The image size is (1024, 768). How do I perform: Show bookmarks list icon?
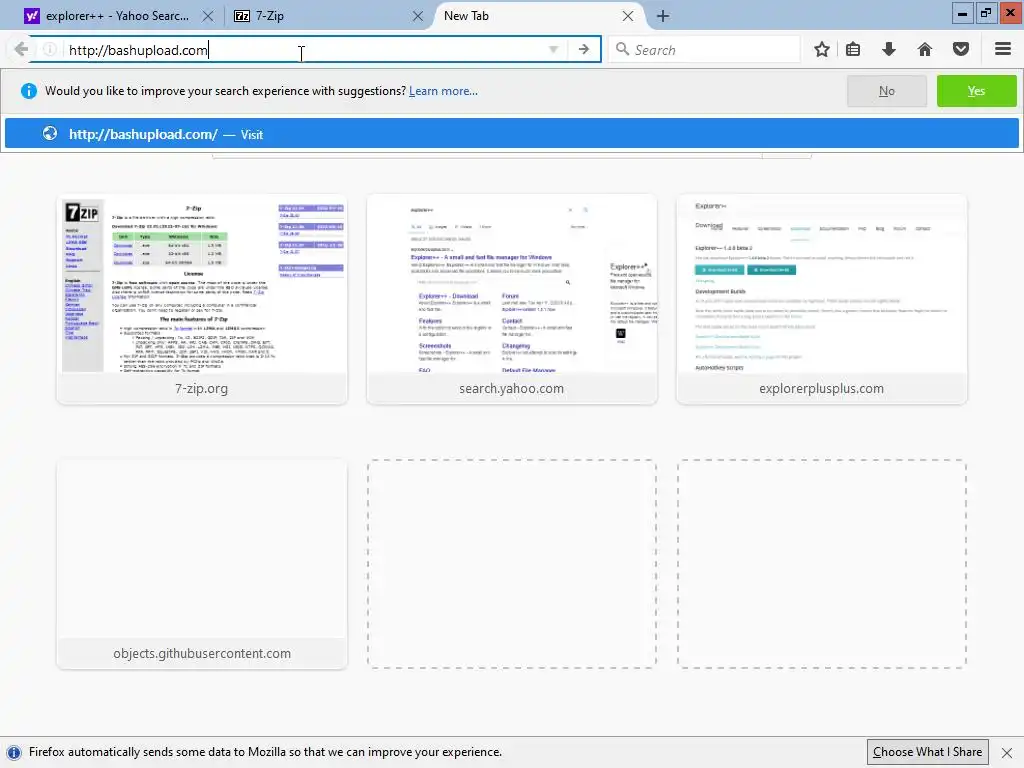[853, 50]
